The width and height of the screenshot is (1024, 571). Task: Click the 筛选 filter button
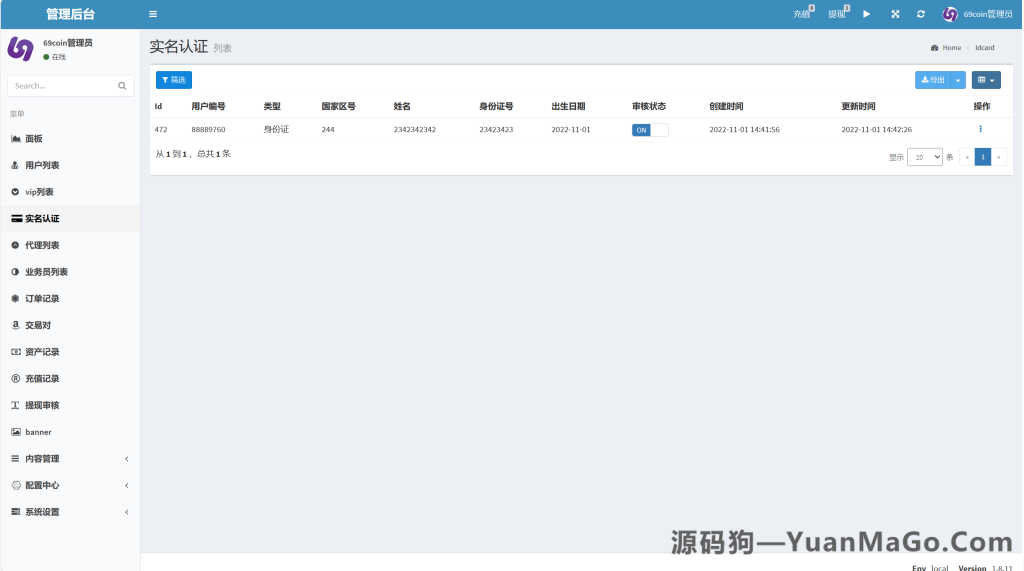tap(174, 80)
